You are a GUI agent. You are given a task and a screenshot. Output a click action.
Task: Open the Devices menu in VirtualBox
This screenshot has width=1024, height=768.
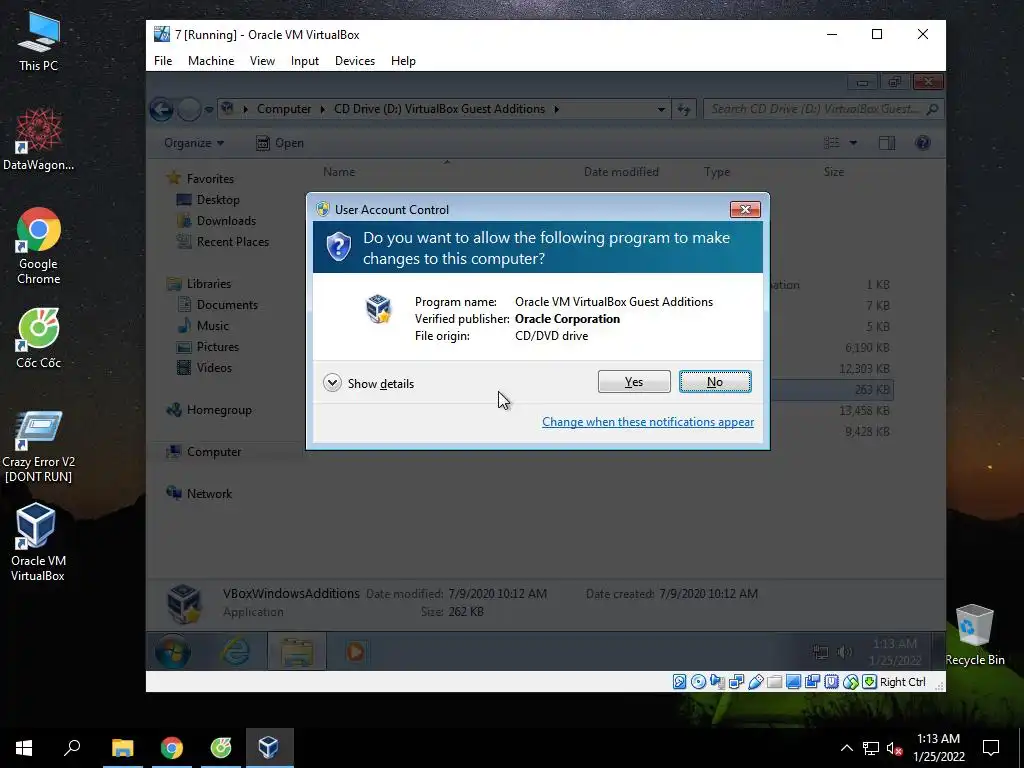(355, 61)
